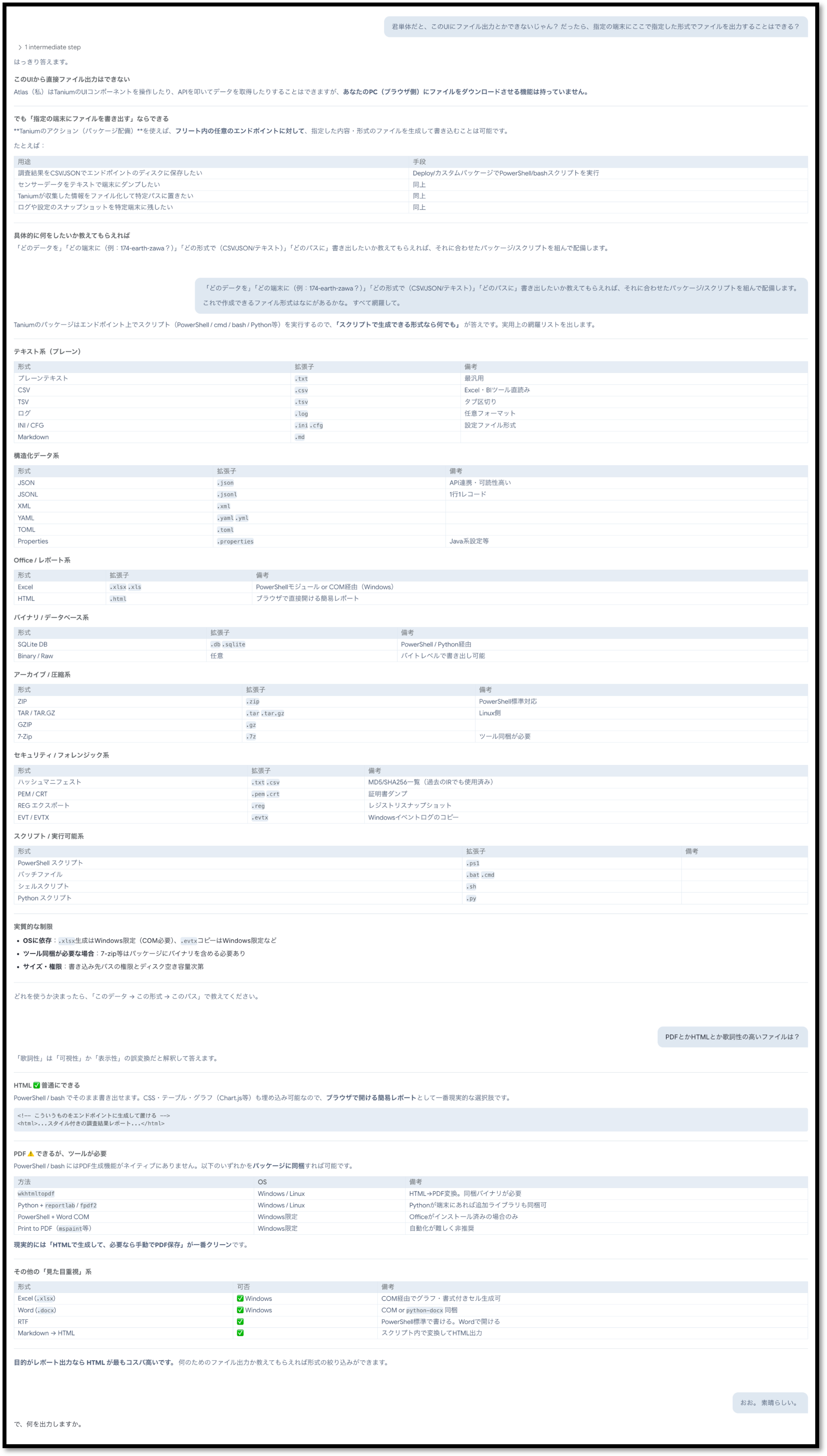827x1456 pixels.
Task: Click the ".bat" extension tag
Action: click(x=473, y=875)
